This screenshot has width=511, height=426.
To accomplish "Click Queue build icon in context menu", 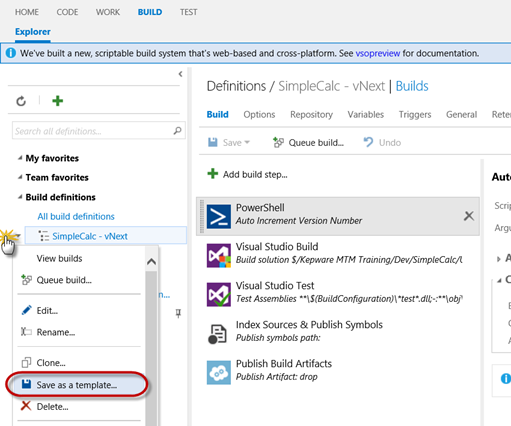I will tap(26, 280).
